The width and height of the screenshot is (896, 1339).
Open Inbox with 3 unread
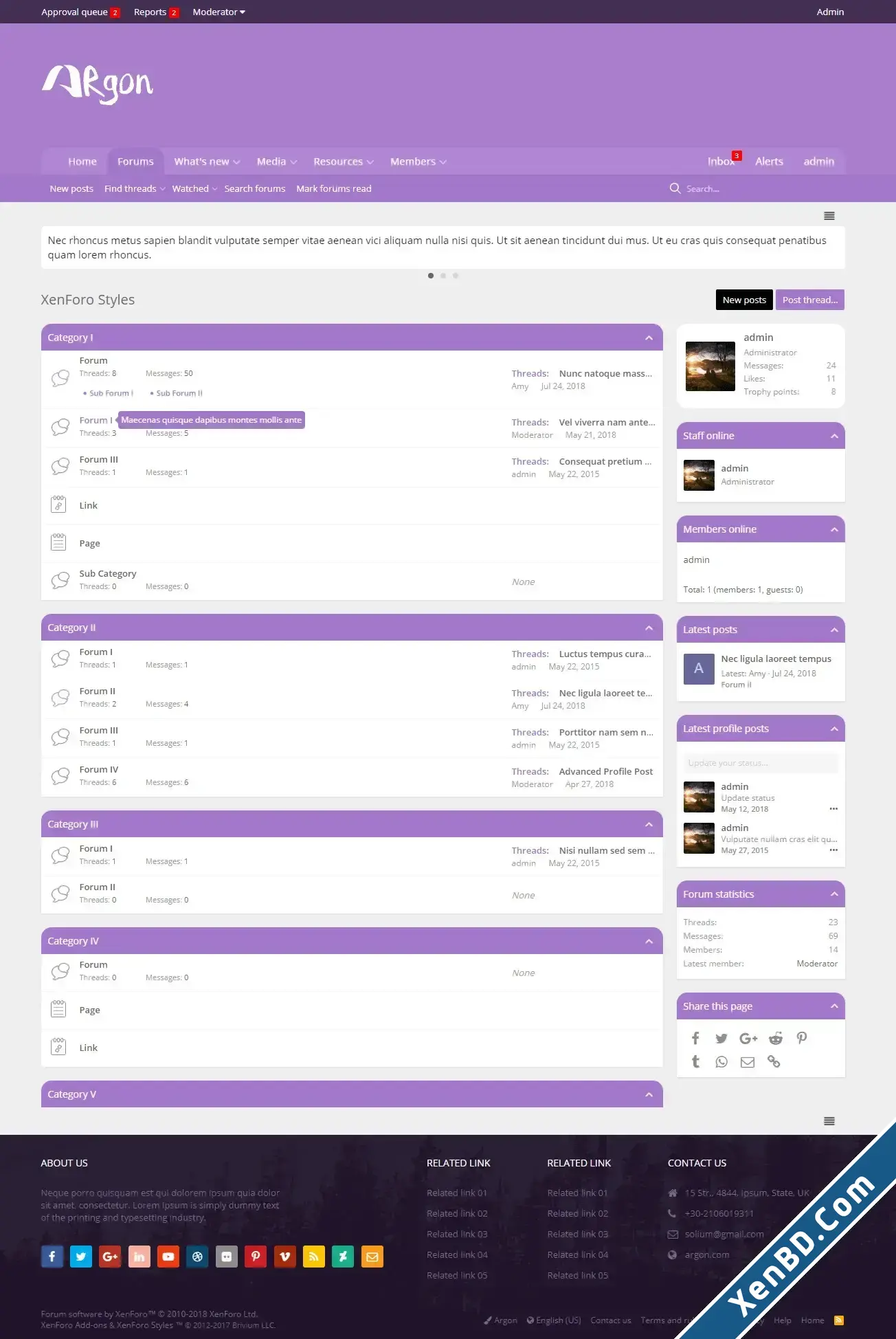(723, 161)
